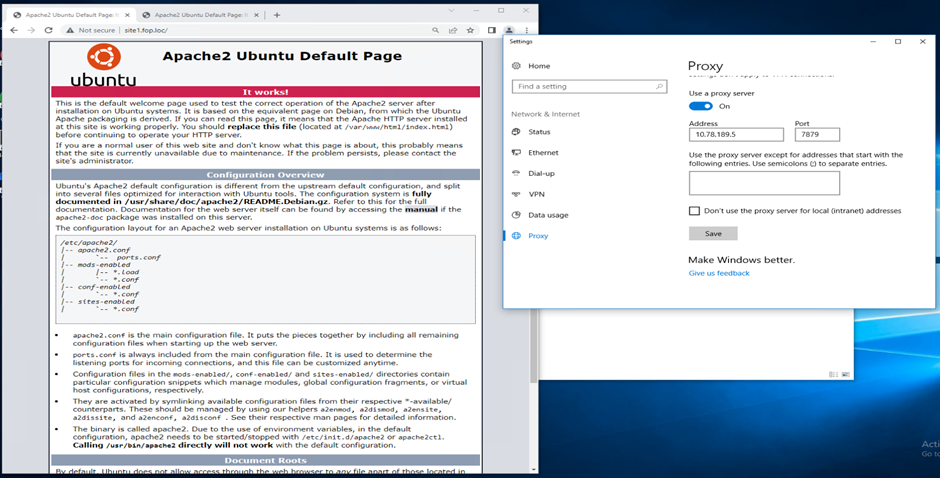Open the Chrome three-dot menu

coord(527,31)
